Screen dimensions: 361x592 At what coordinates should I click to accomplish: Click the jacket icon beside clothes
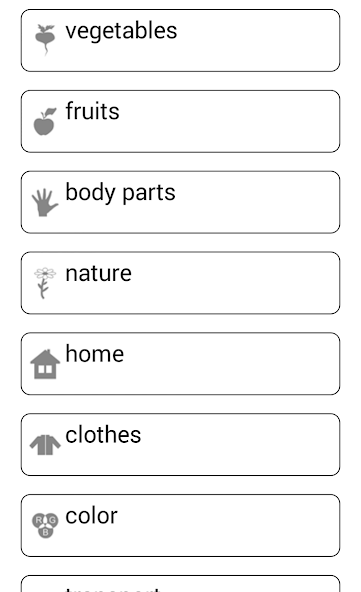[45, 445]
